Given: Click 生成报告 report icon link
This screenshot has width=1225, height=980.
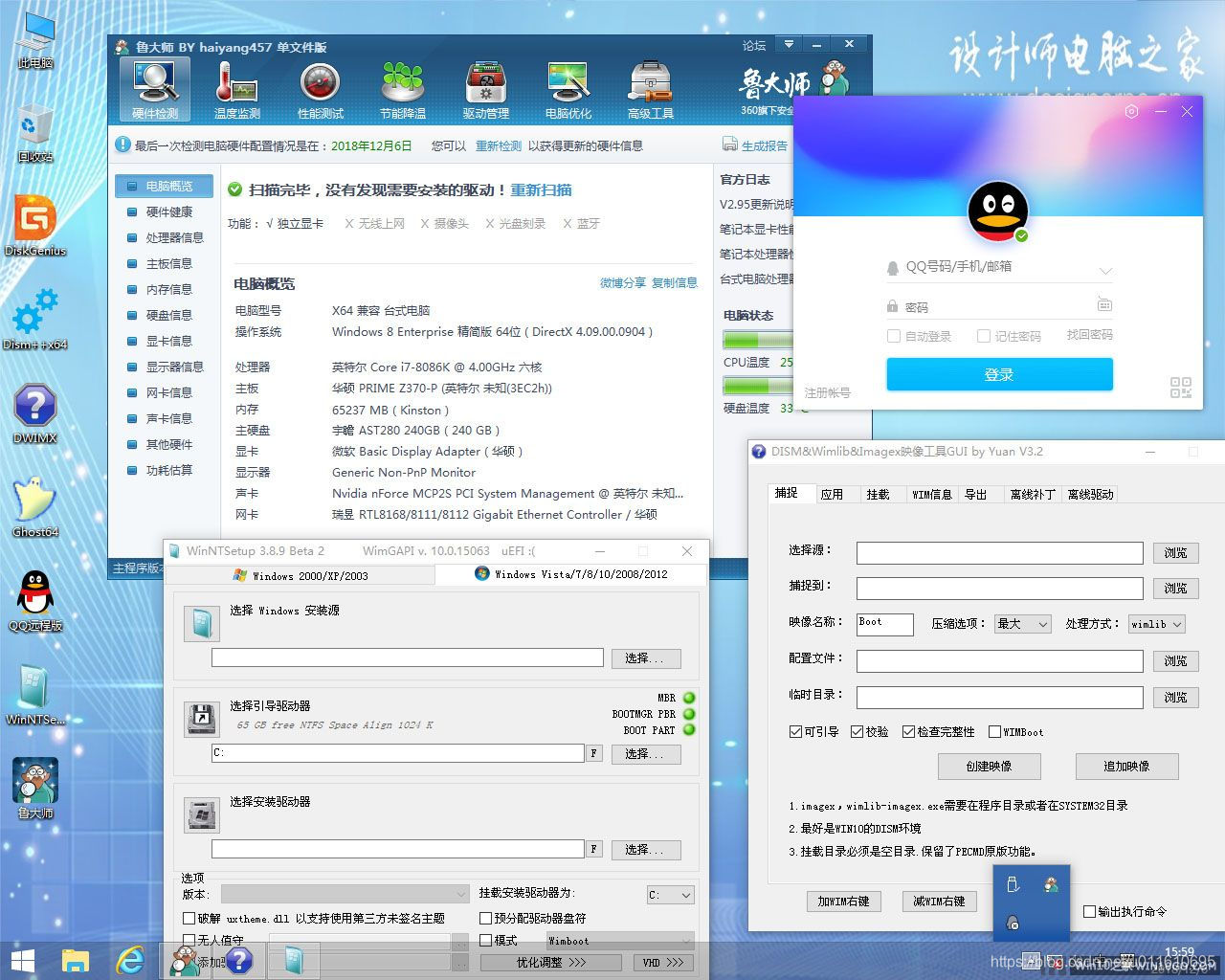Looking at the screenshot, I should tap(755, 145).
